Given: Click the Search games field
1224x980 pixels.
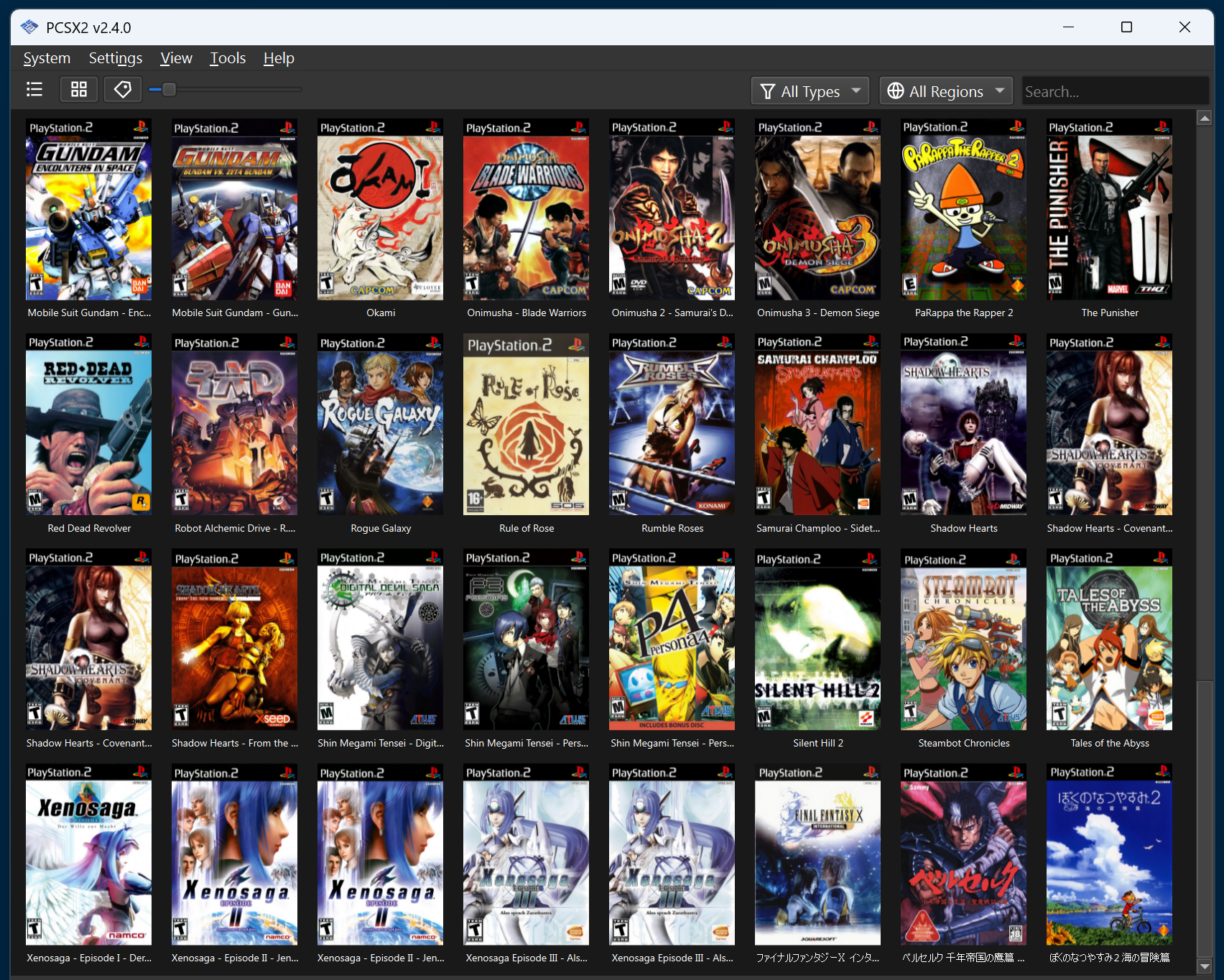Looking at the screenshot, I should (1115, 91).
